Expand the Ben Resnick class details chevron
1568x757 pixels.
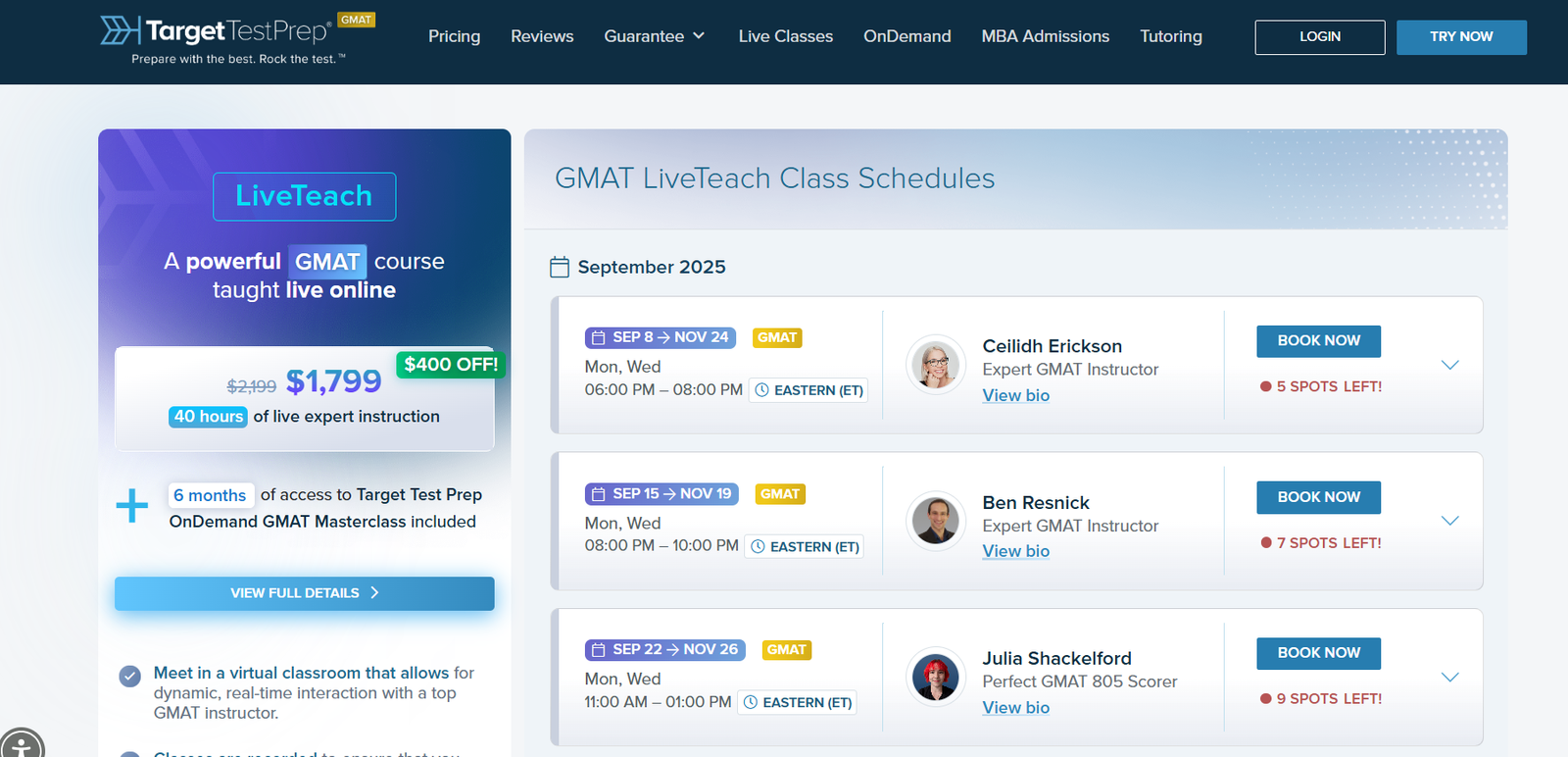tap(1450, 521)
